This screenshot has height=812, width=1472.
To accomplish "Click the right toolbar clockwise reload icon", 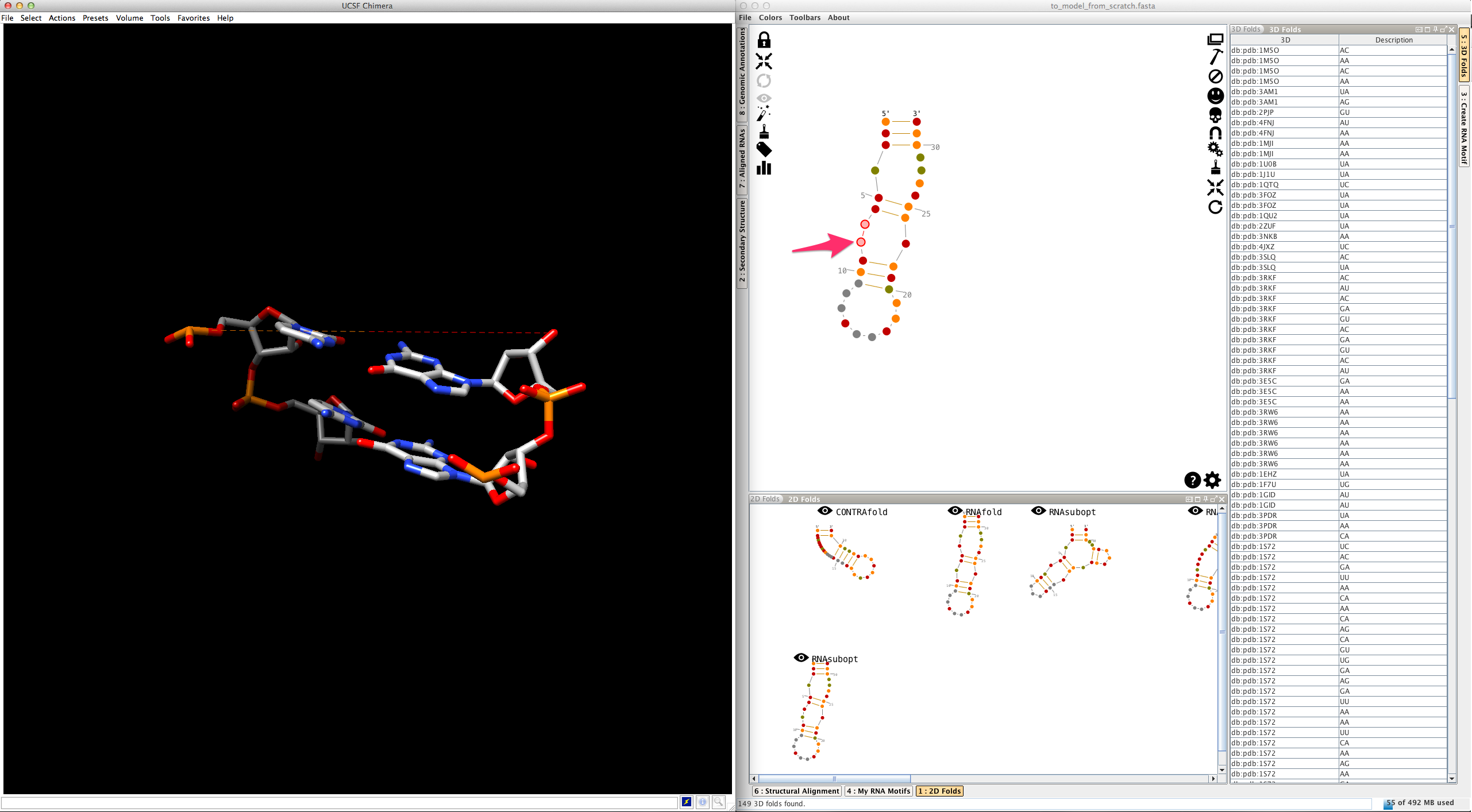I will [x=1215, y=207].
